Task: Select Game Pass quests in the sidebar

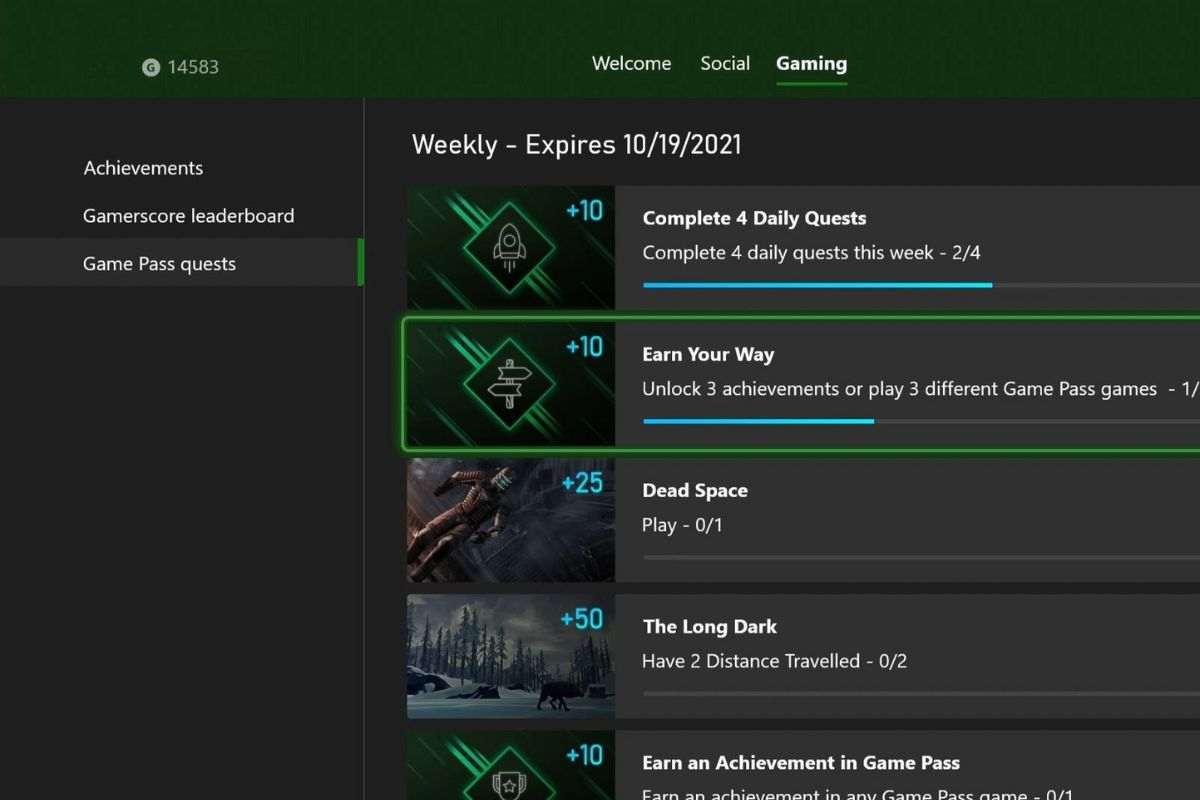Action: (x=159, y=263)
